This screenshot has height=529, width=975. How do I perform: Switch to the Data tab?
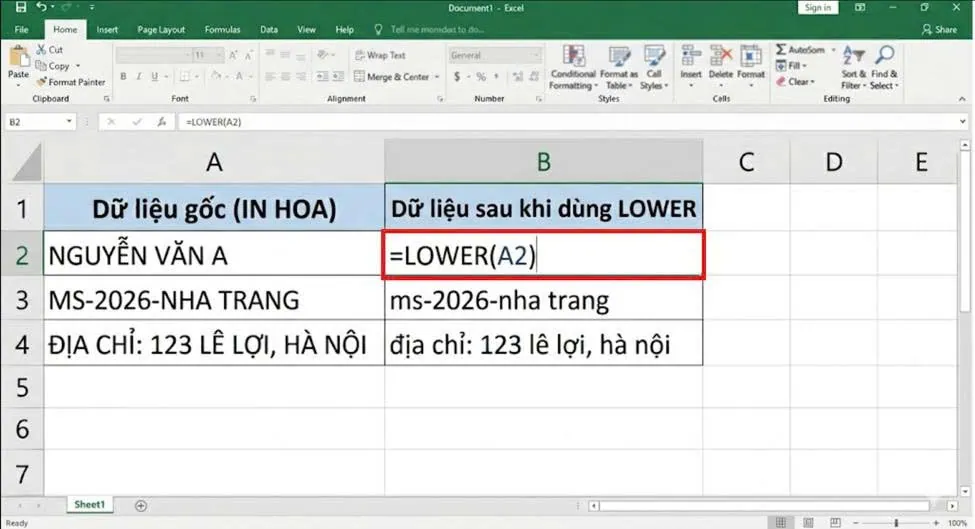(x=269, y=29)
